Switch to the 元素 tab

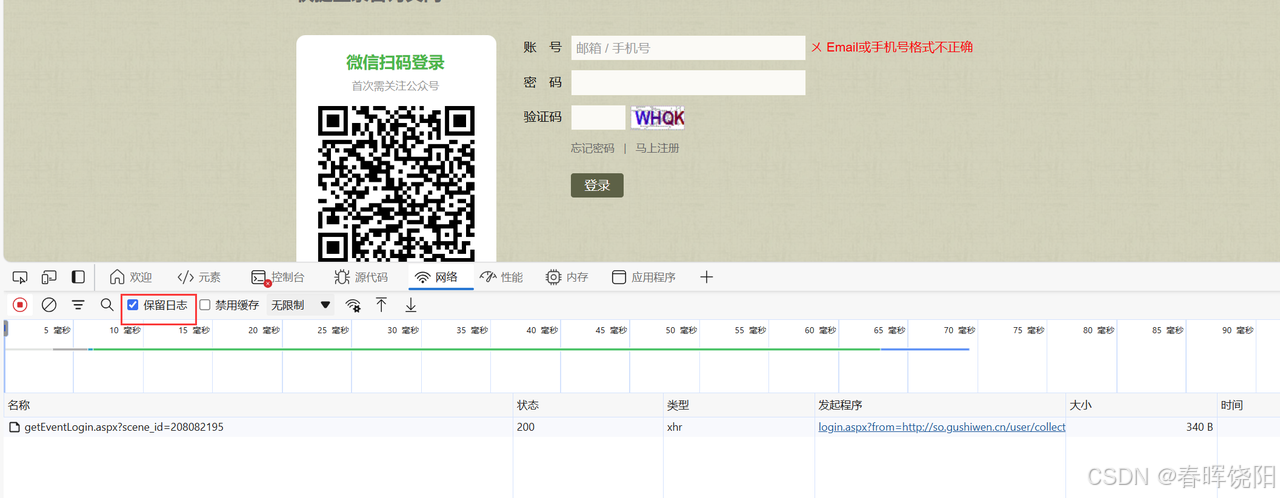click(199, 277)
